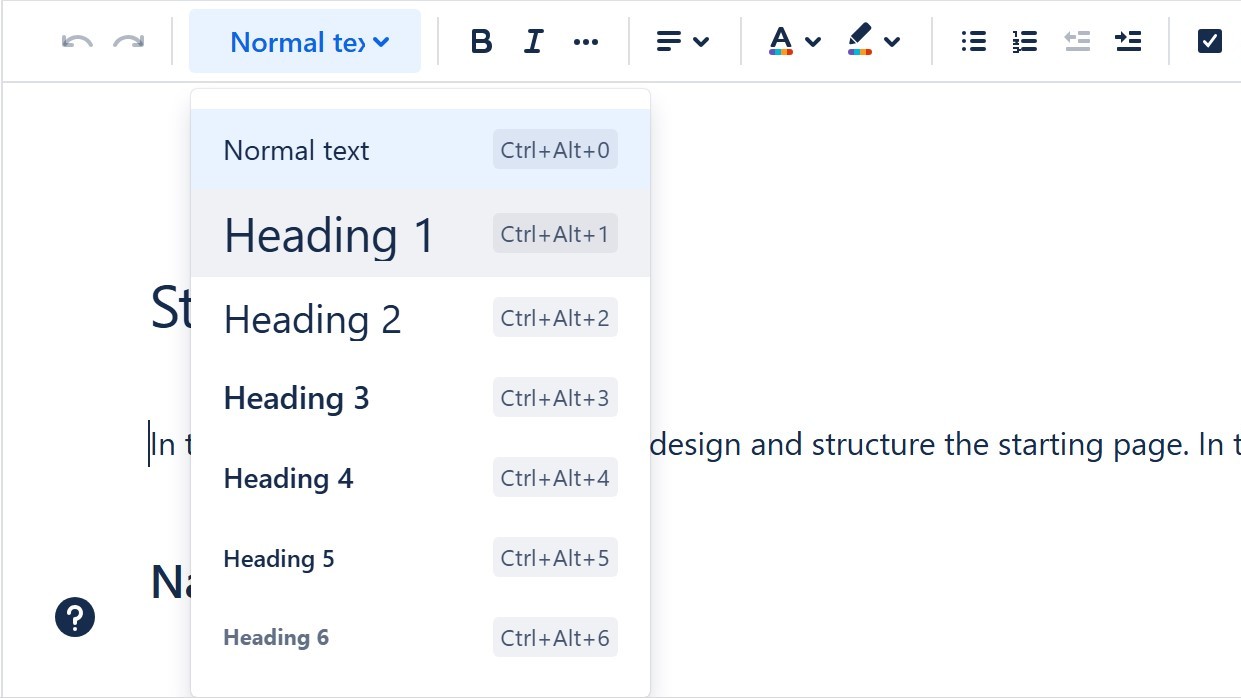Click the Undo arrow icon
1241x698 pixels.
click(x=77, y=41)
